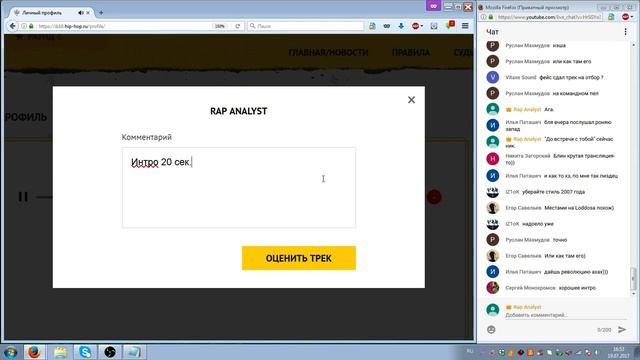Image resolution: width=640 pixels, height=360 pixels.
Task: Click the Vitass Sound author name
Action: tap(521, 78)
